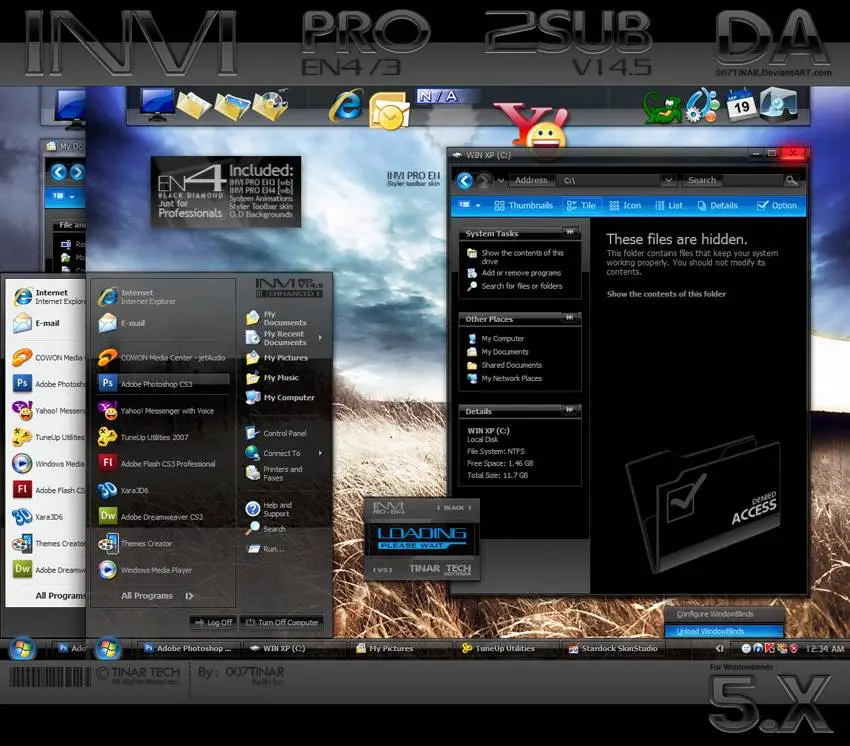Click the green gecko icon in the top dock
This screenshot has height=746, width=850.
coord(662,107)
